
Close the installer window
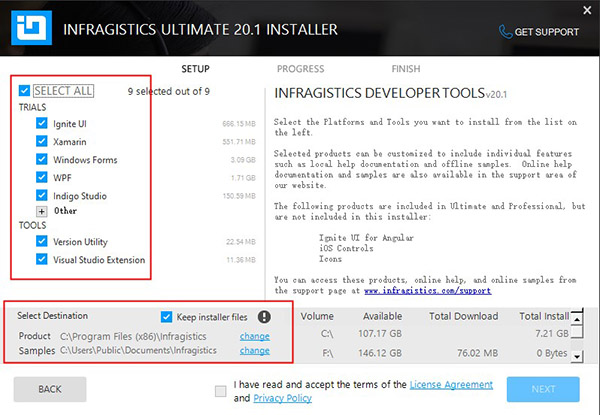pos(587,10)
